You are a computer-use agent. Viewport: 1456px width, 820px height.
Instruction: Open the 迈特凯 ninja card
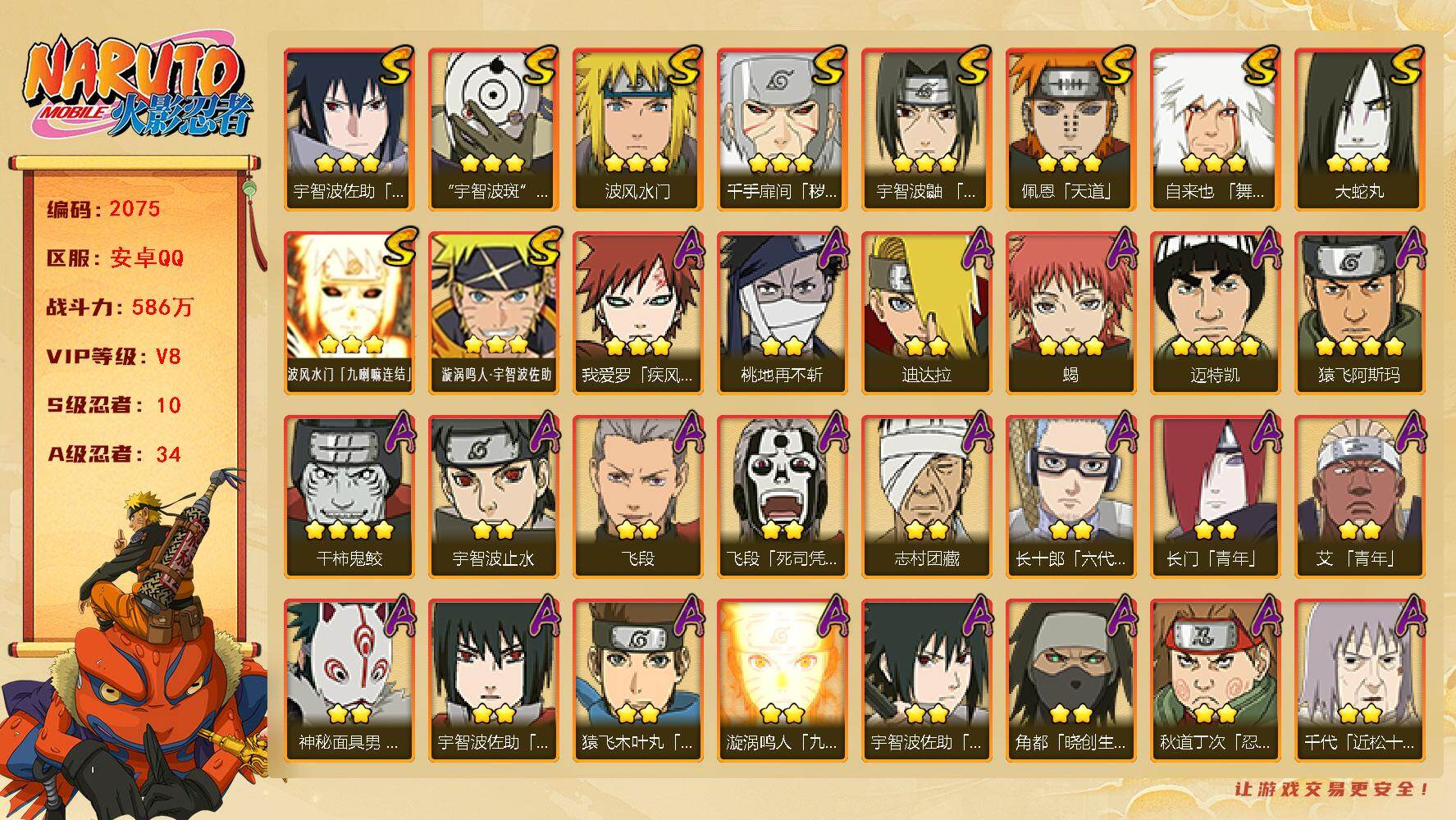coord(1215,312)
